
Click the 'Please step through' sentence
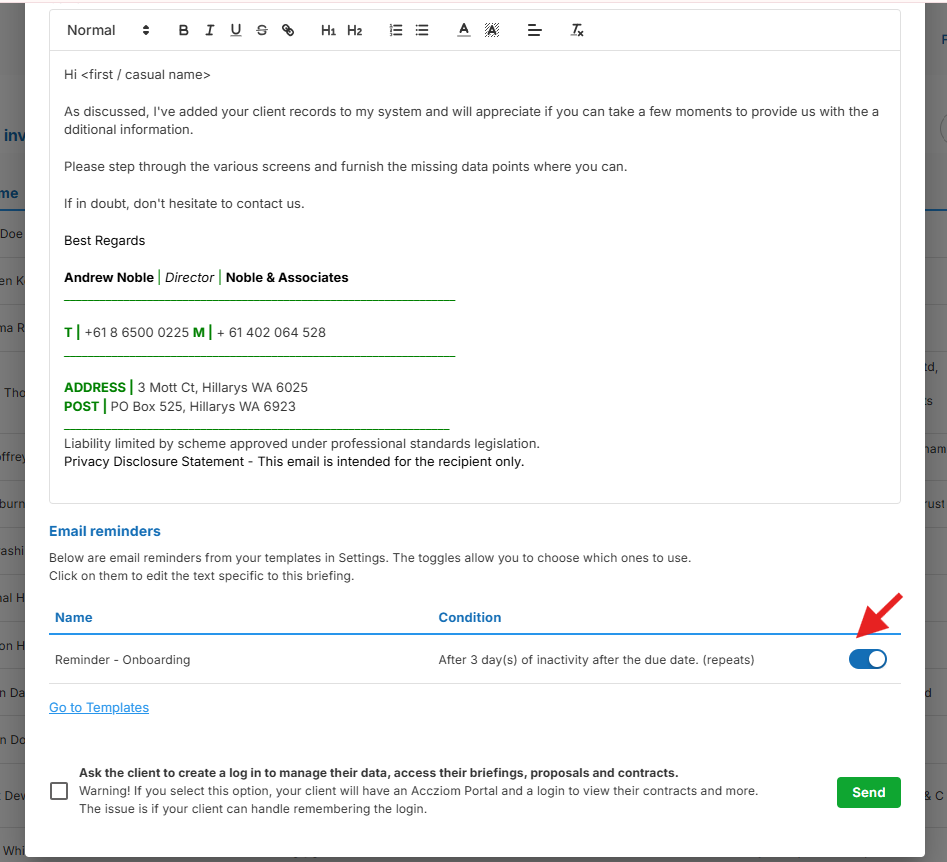(x=345, y=167)
